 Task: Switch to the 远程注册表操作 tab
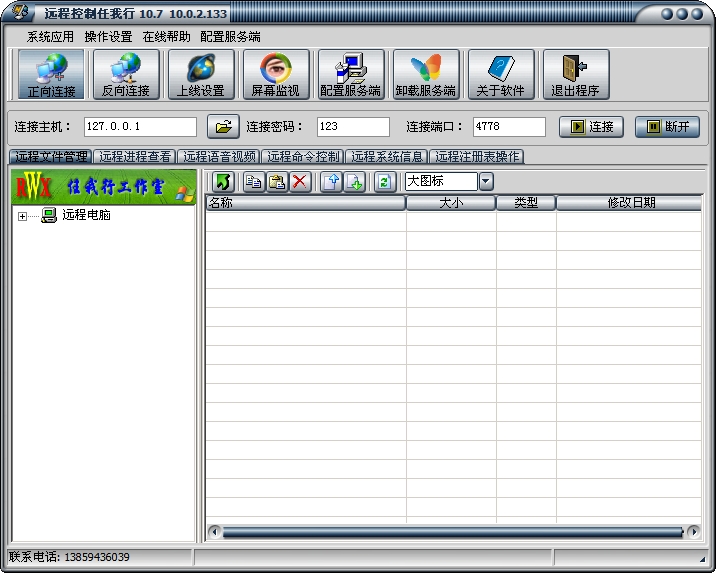tap(477, 157)
